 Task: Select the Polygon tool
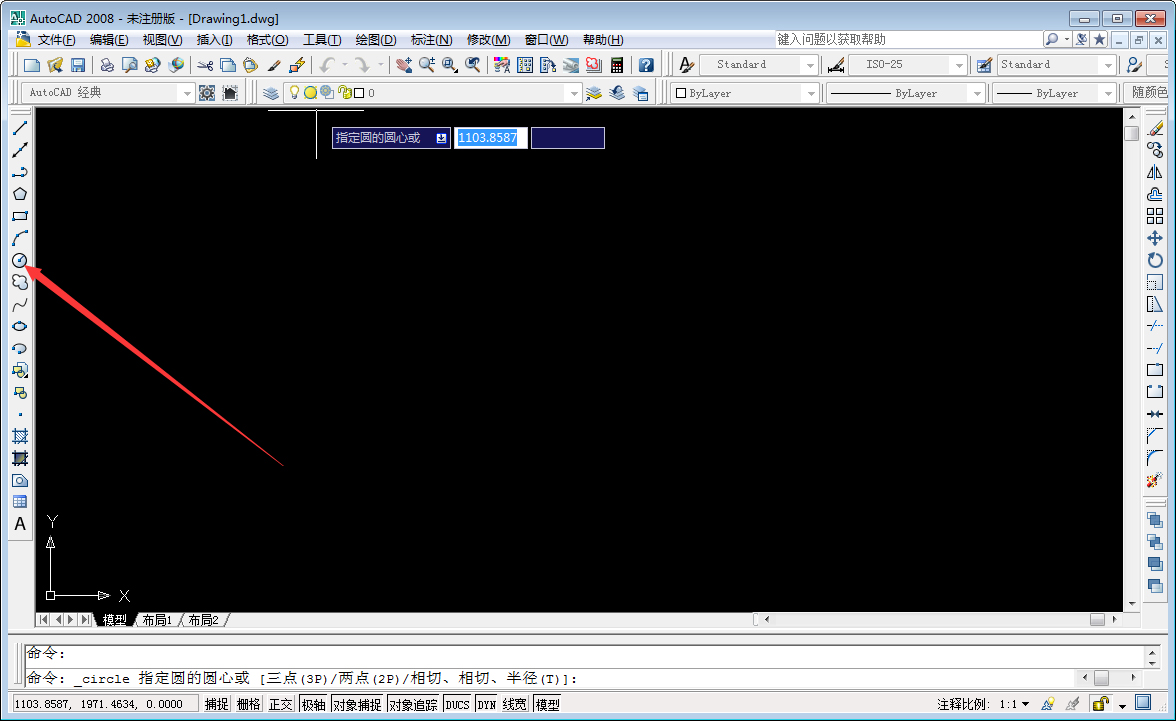coord(20,194)
